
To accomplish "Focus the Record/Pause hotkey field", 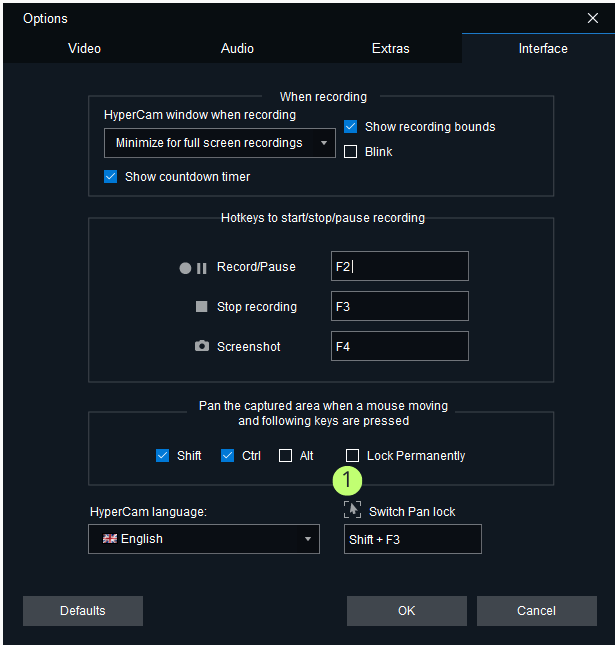I will (399, 266).
